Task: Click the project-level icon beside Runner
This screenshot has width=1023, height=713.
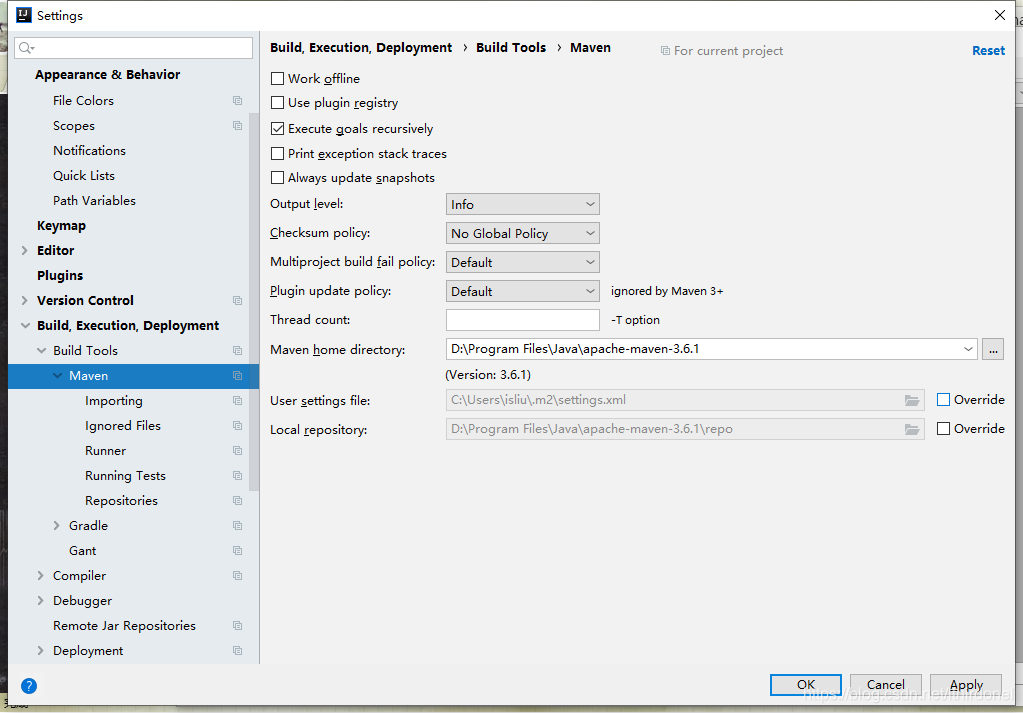Action: pos(237,450)
